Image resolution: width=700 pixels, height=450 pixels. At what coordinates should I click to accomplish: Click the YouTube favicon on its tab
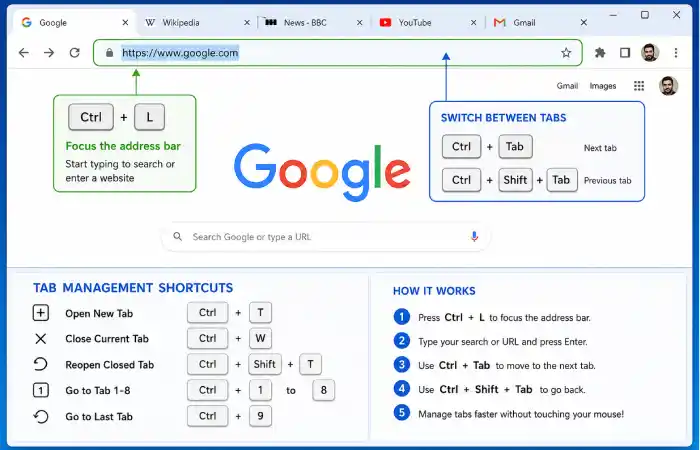pyautogui.click(x=385, y=22)
